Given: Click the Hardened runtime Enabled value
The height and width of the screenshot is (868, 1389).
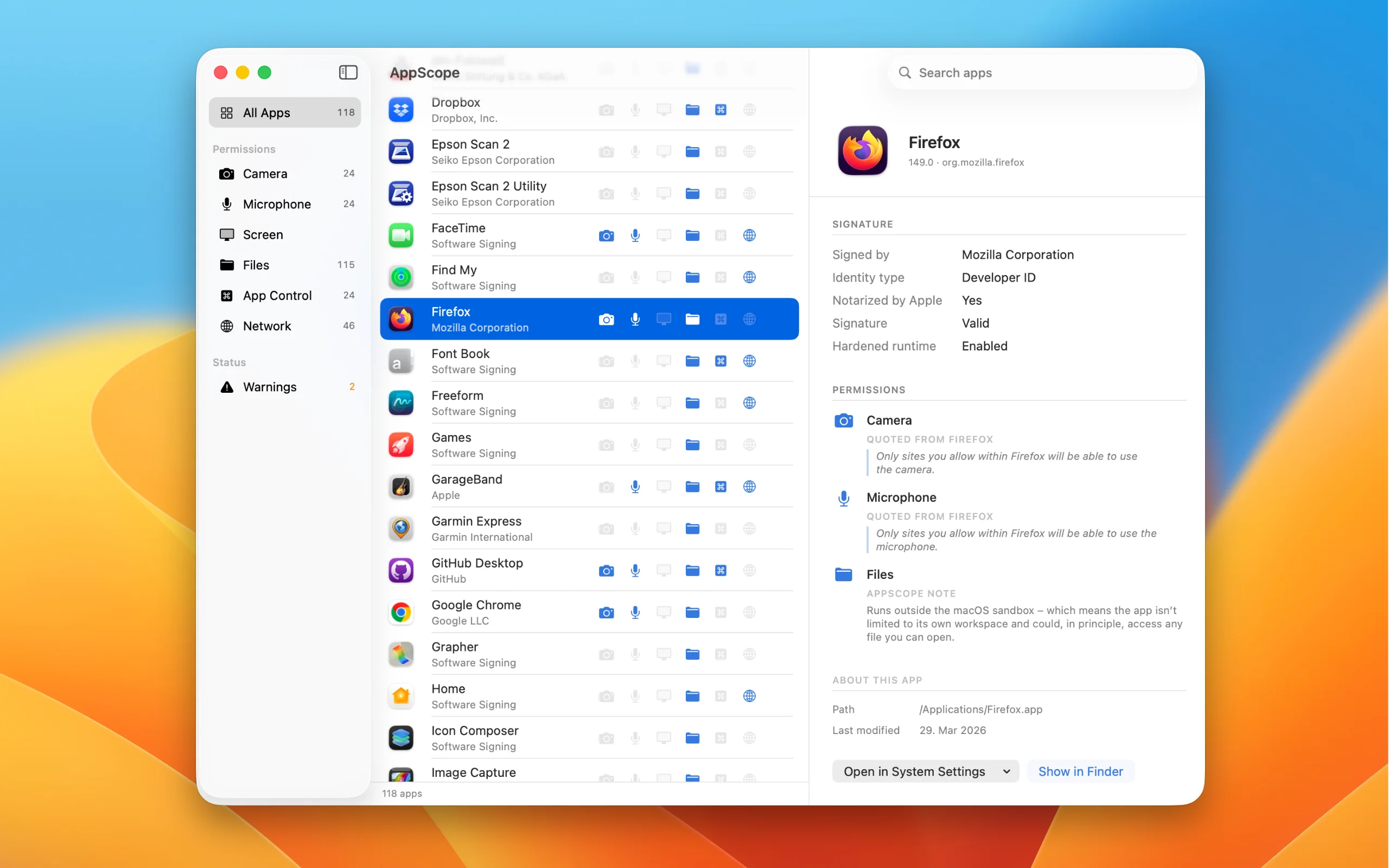Looking at the screenshot, I should click(x=984, y=346).
